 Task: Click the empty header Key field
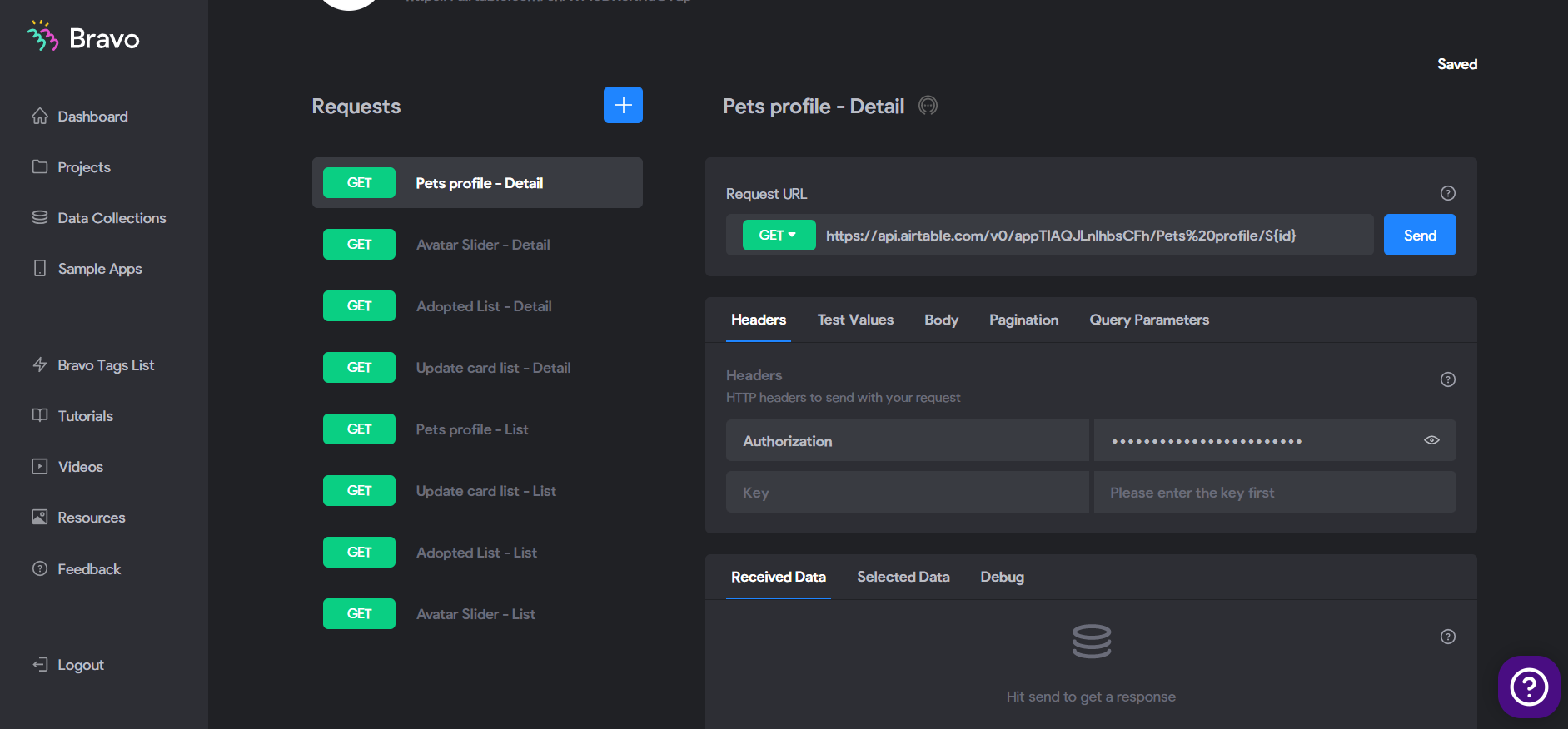pyautogui.click(x=908, y=492)
